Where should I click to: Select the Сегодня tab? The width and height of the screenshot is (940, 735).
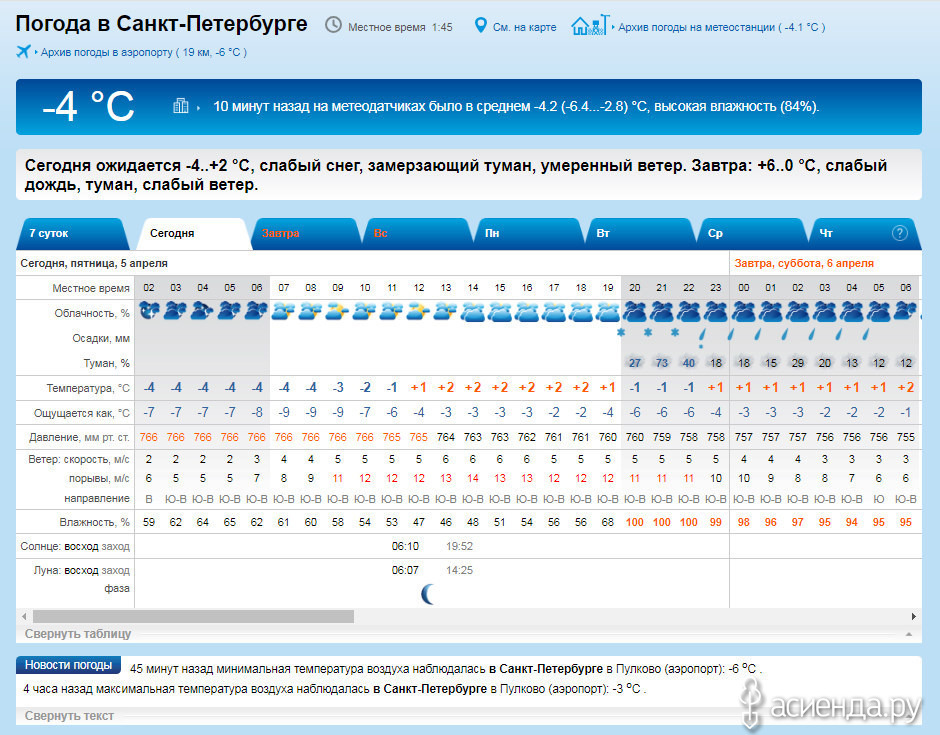[x=193, y=233]
